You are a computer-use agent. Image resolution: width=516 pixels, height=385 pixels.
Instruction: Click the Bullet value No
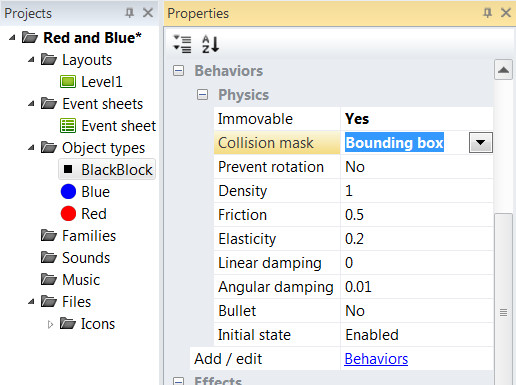point(355,311)
